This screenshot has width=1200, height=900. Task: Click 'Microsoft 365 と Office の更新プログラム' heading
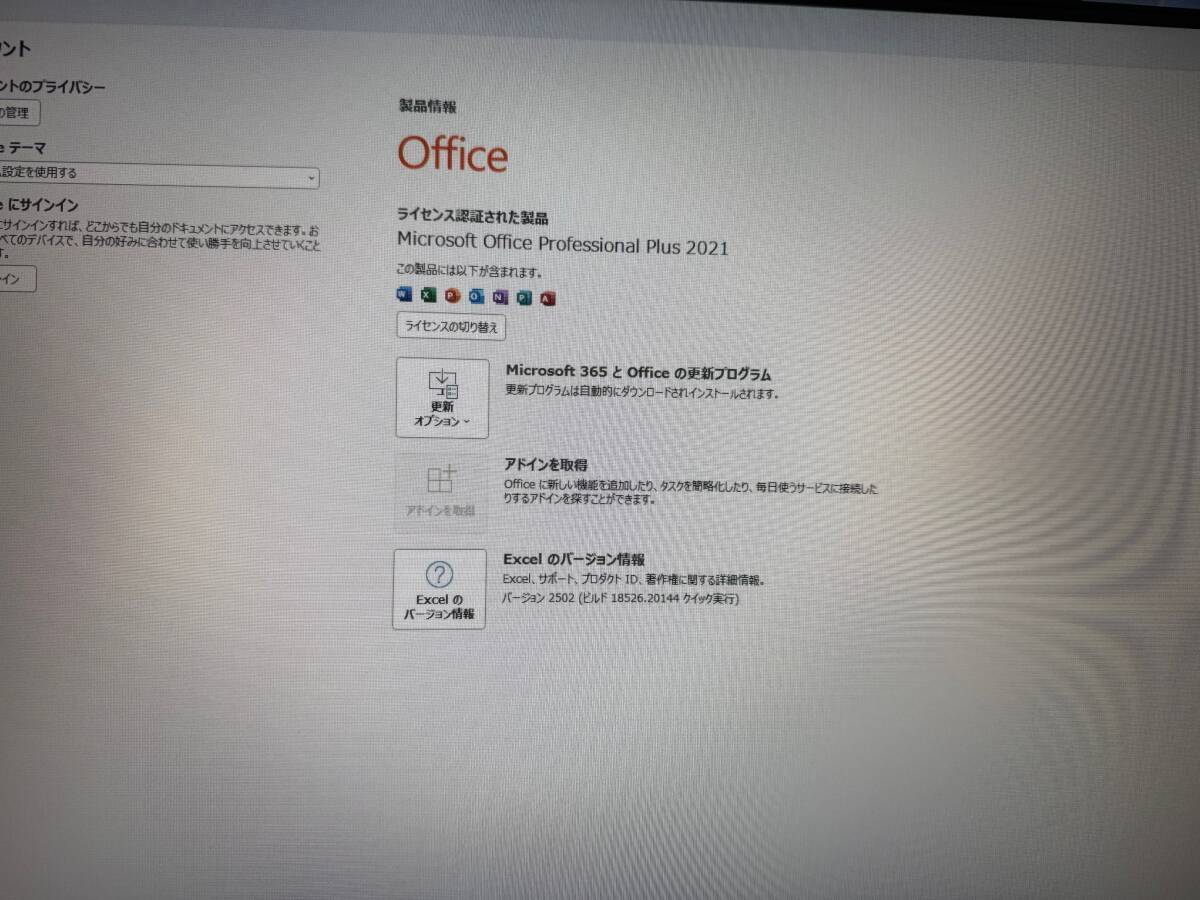tap(638, 373)
